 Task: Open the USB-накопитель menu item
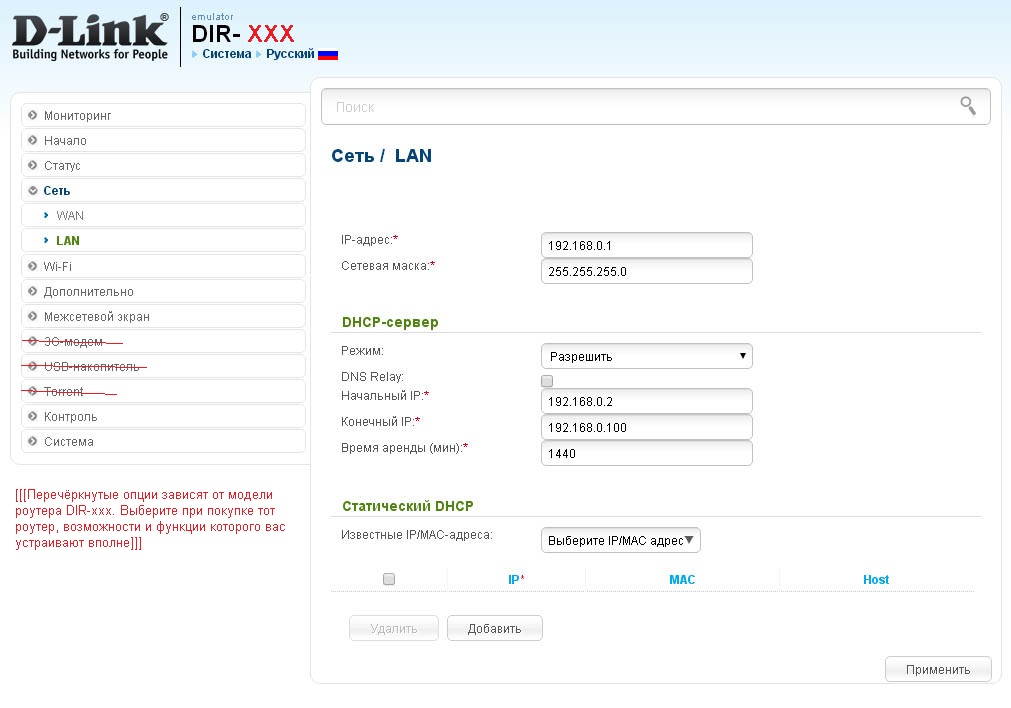[x=163, y=366]
